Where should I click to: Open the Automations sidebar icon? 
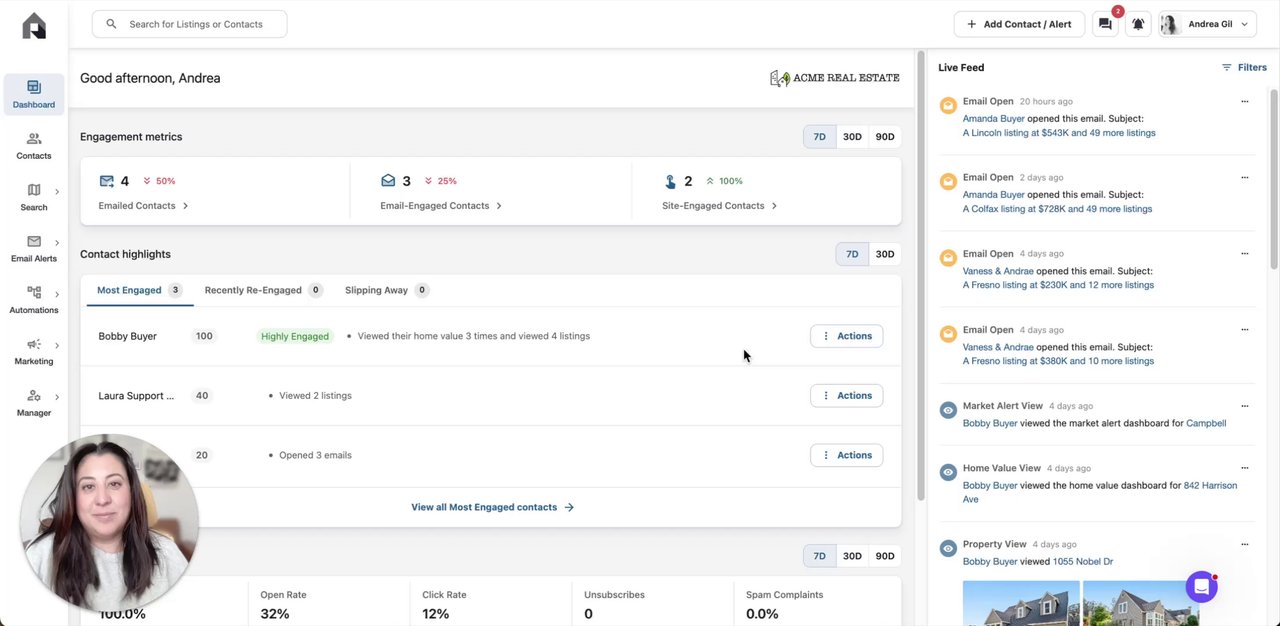click(34, 293)
